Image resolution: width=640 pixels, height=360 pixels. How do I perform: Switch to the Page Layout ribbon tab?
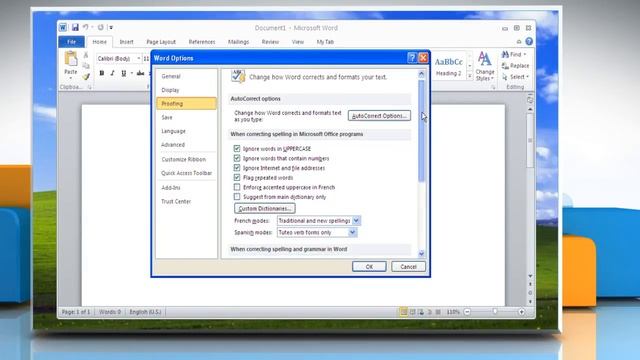coord(161,42)
